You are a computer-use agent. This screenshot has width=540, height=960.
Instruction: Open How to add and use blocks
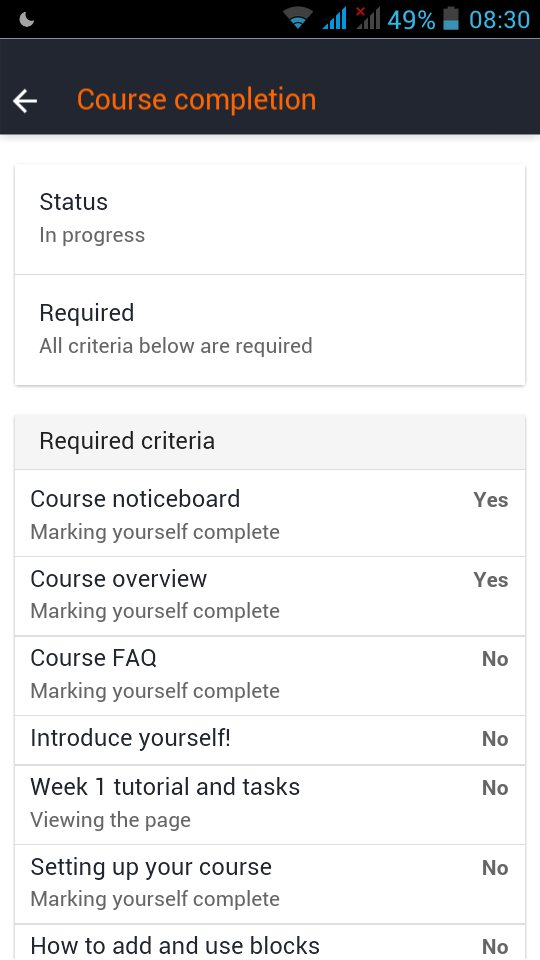[x=270, y=943]
